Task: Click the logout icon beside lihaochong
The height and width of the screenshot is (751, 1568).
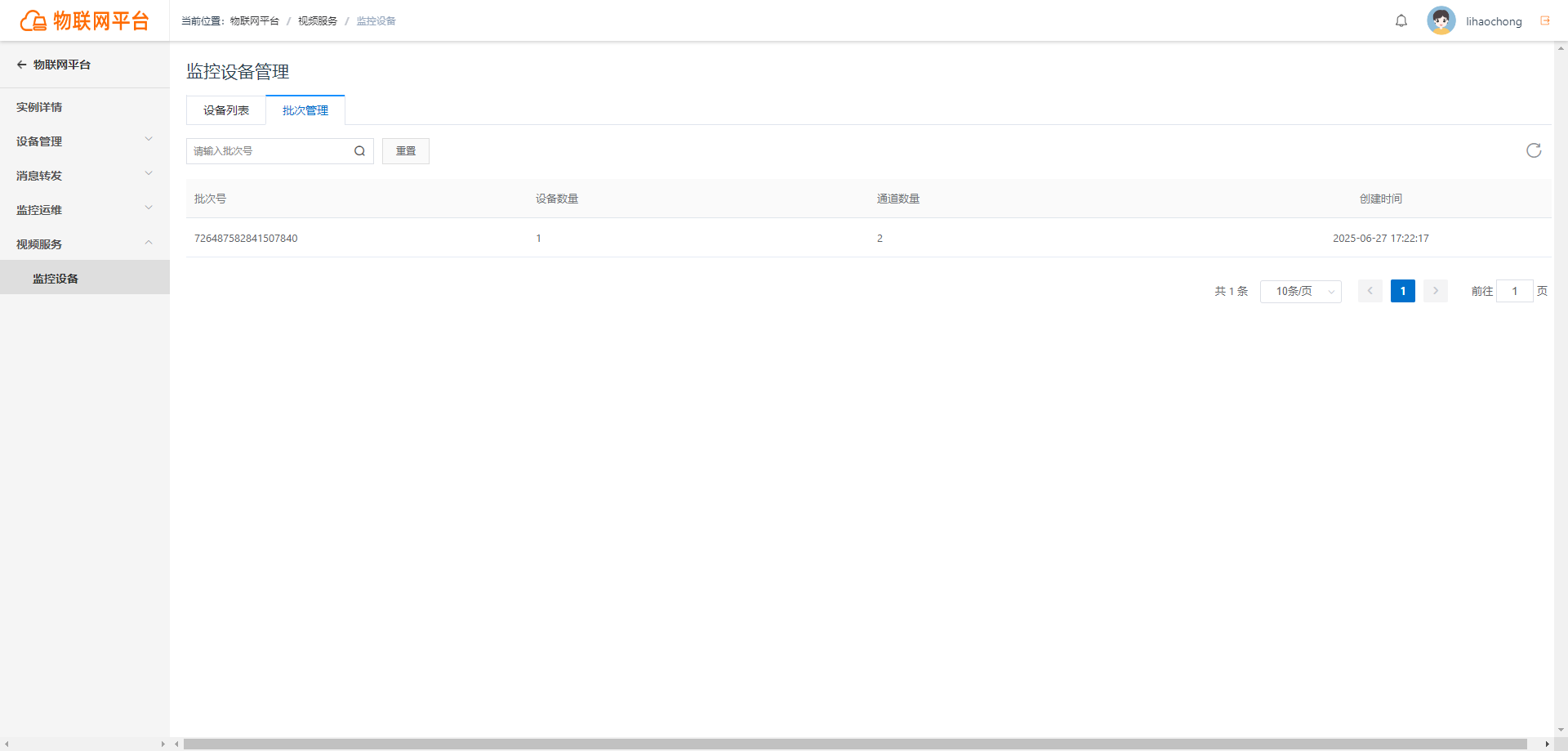Action: click(x=1545, y=20)
